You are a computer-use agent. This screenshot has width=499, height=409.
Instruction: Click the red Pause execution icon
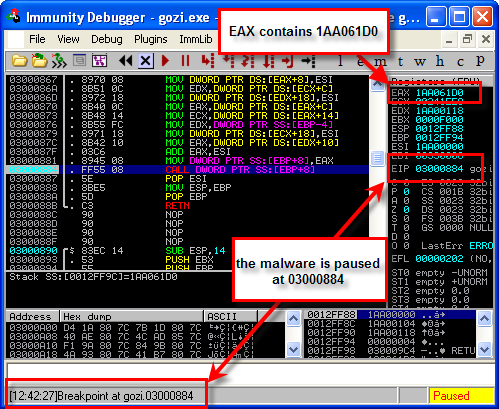click(x=185, y=61)
